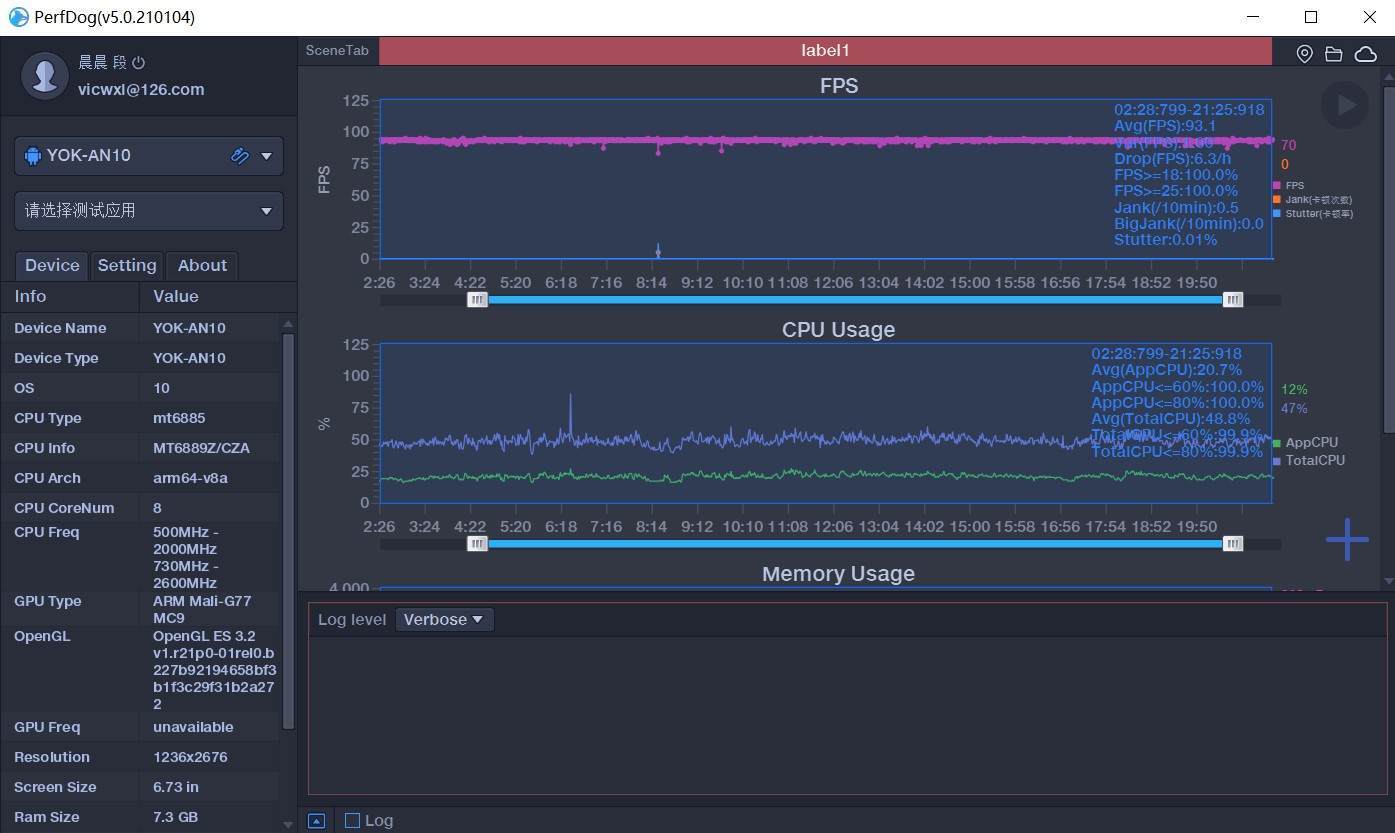This screenshot has height=833, width=1395.
Task: Click the blue plus add-chart icon
Action: click(1347, 540)
